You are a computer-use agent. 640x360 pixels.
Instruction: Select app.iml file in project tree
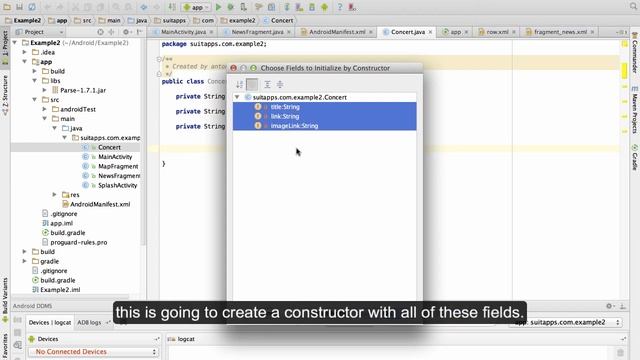tap(61, 223)
